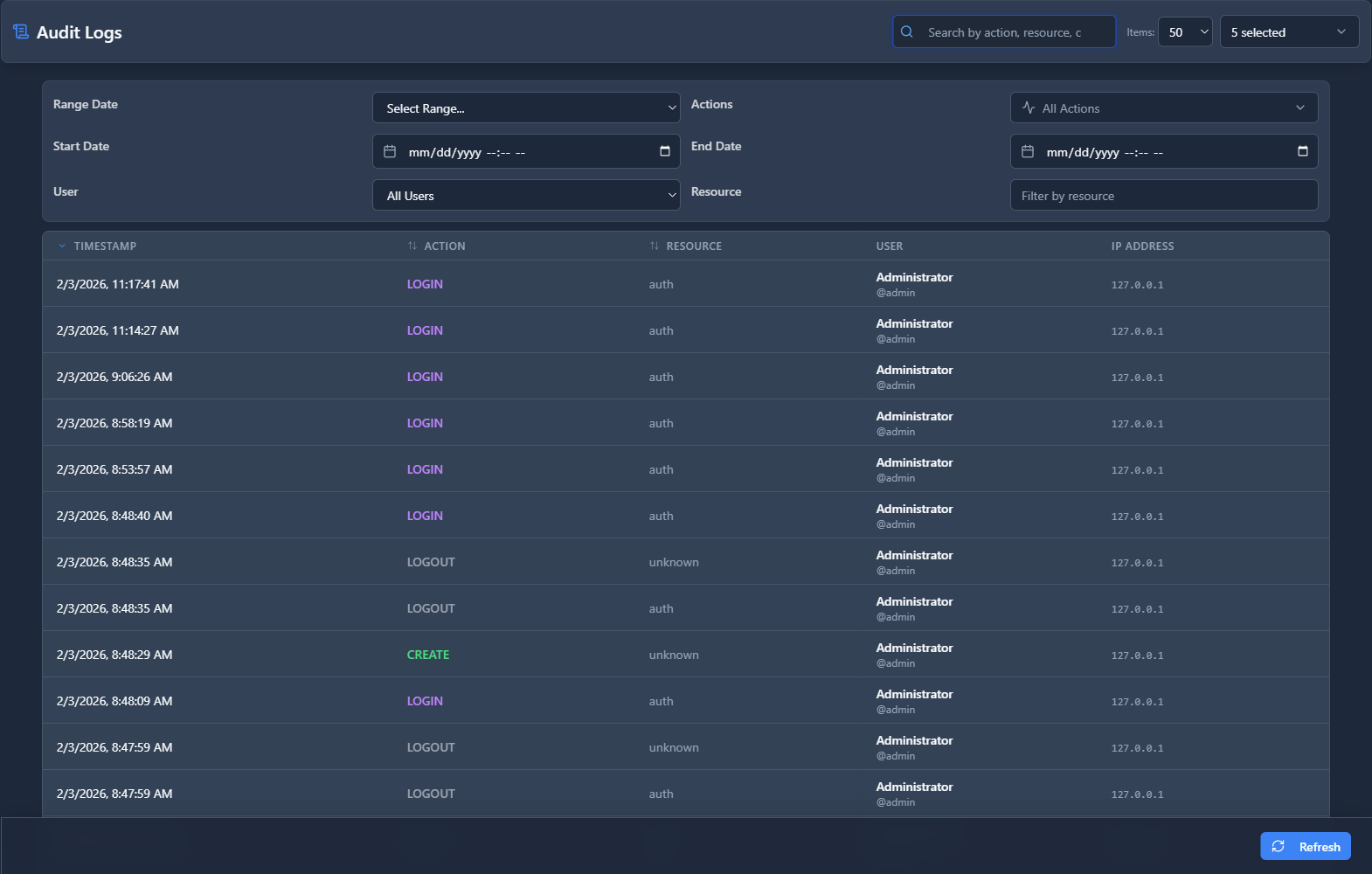Click the calendar icon left of End Date field
Viewport: 1372px width, 874px height.
(x=1028, y=151)
